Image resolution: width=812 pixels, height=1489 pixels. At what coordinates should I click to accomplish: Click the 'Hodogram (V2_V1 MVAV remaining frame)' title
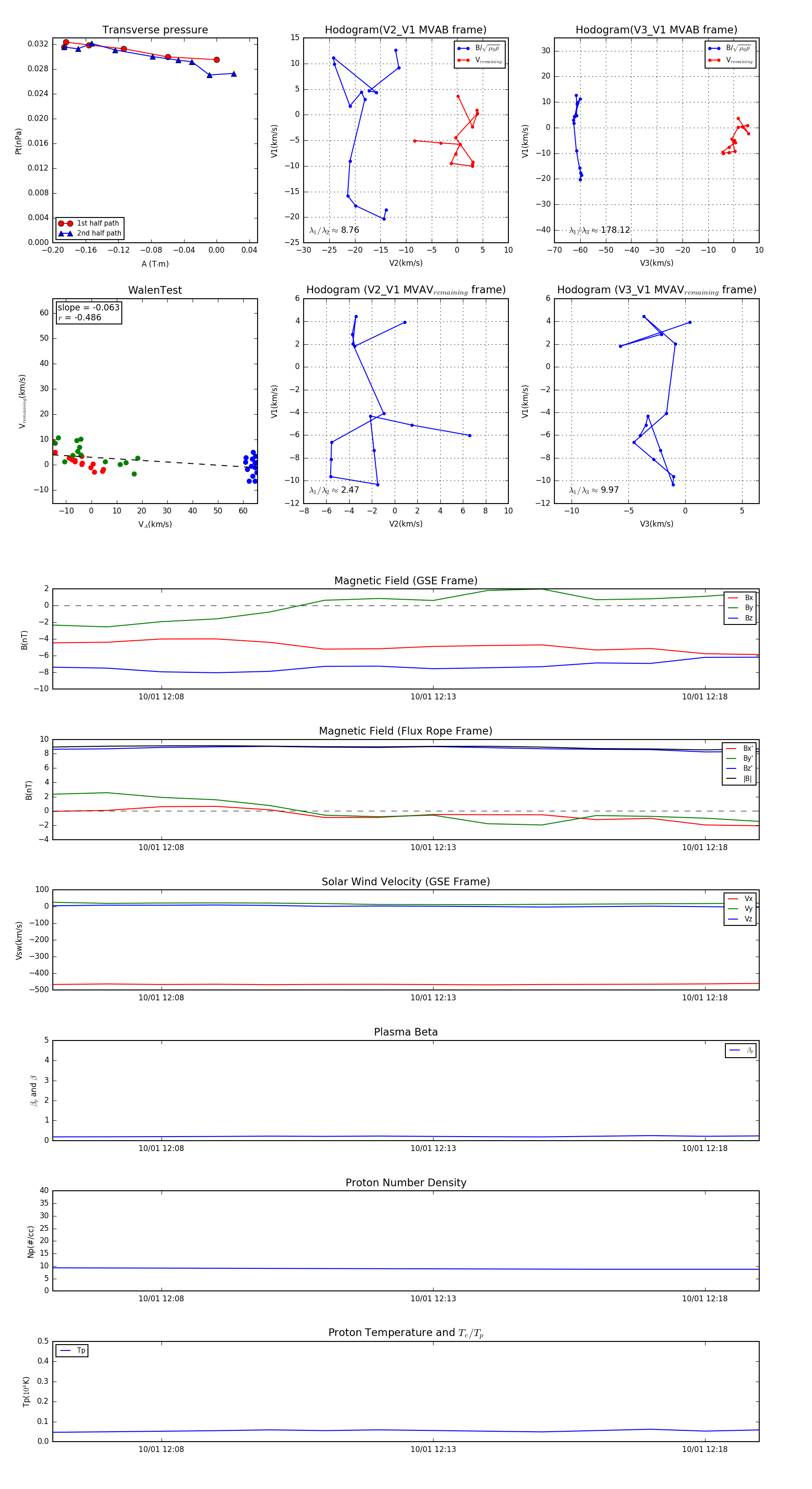pyautogui.click(x=406, y=290)
